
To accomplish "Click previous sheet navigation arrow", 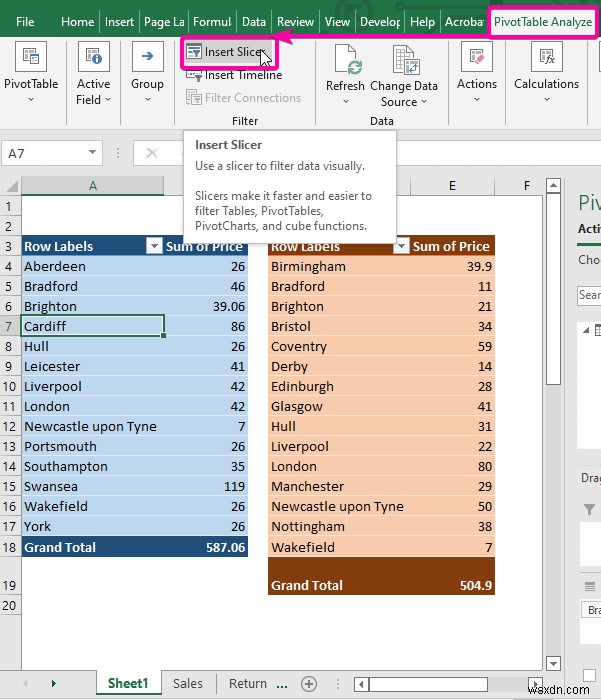I will click(25, 683).
